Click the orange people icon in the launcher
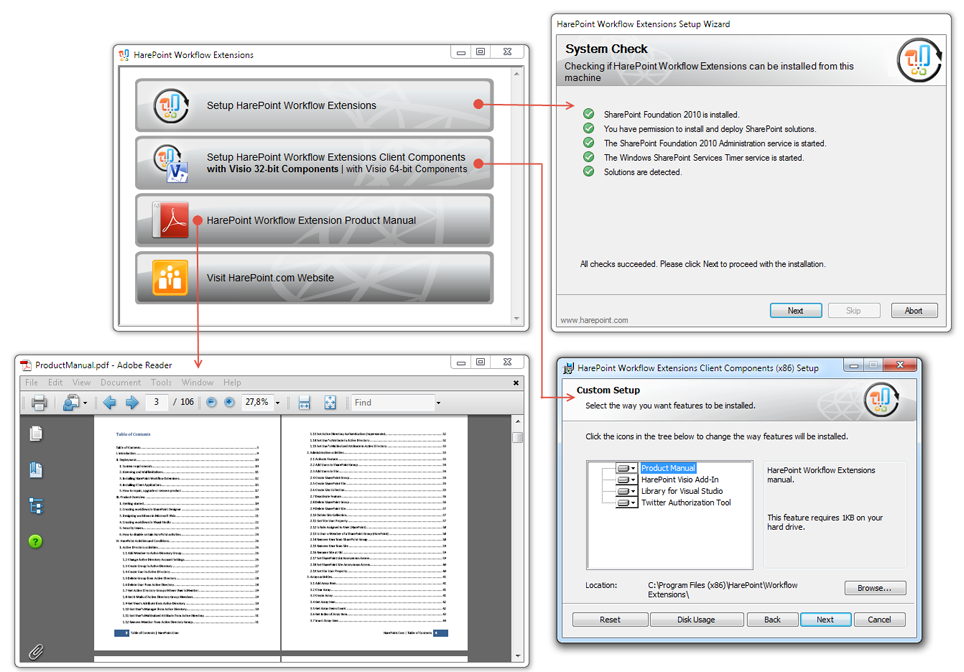This screenshot has height=672, width=964. click(x=170, y=278)
